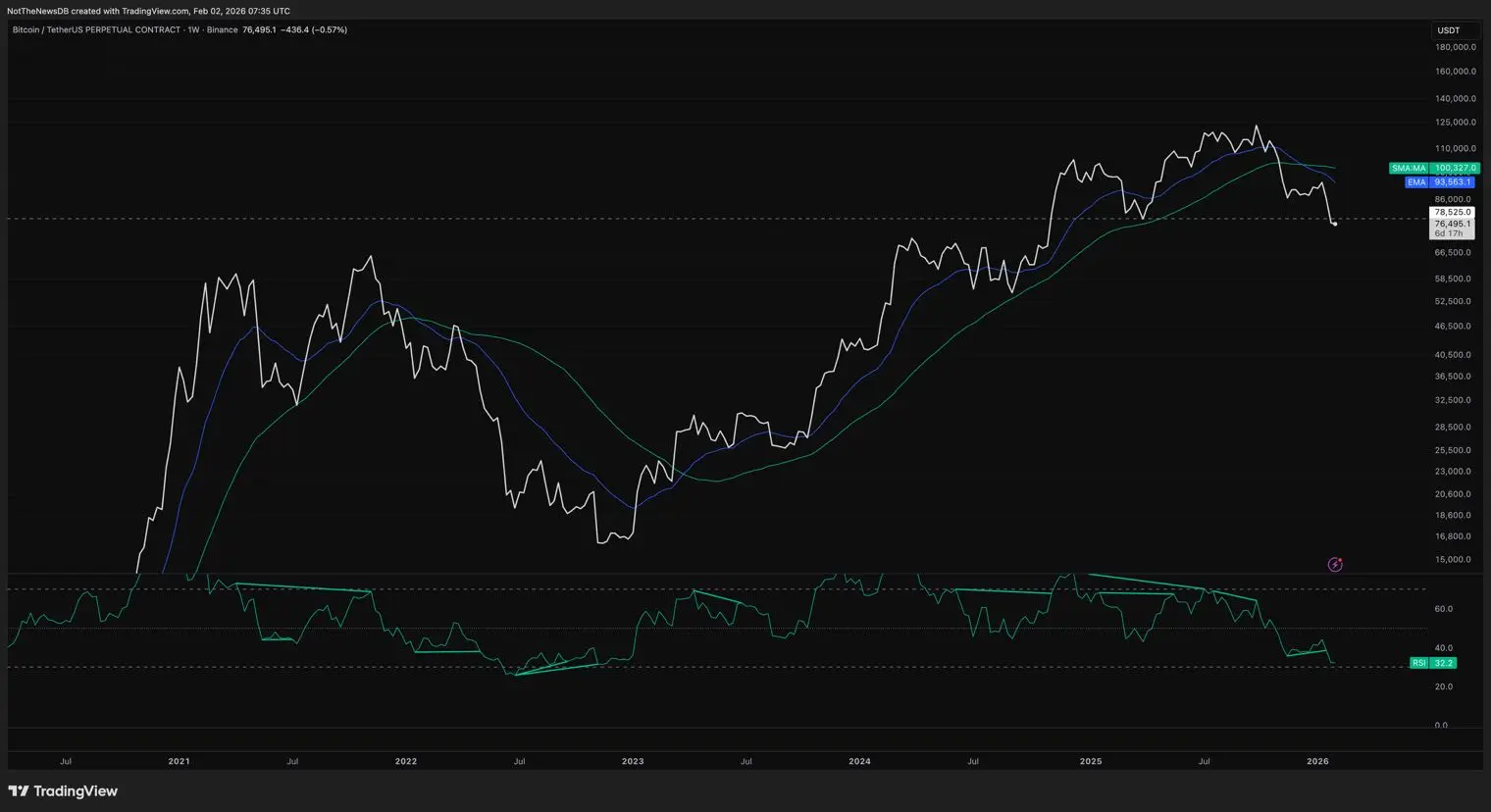The width and height of the screenshot is (1491, 812).
Task: Click the 40,500.0 price axis label
Action: click(1453, 355)
